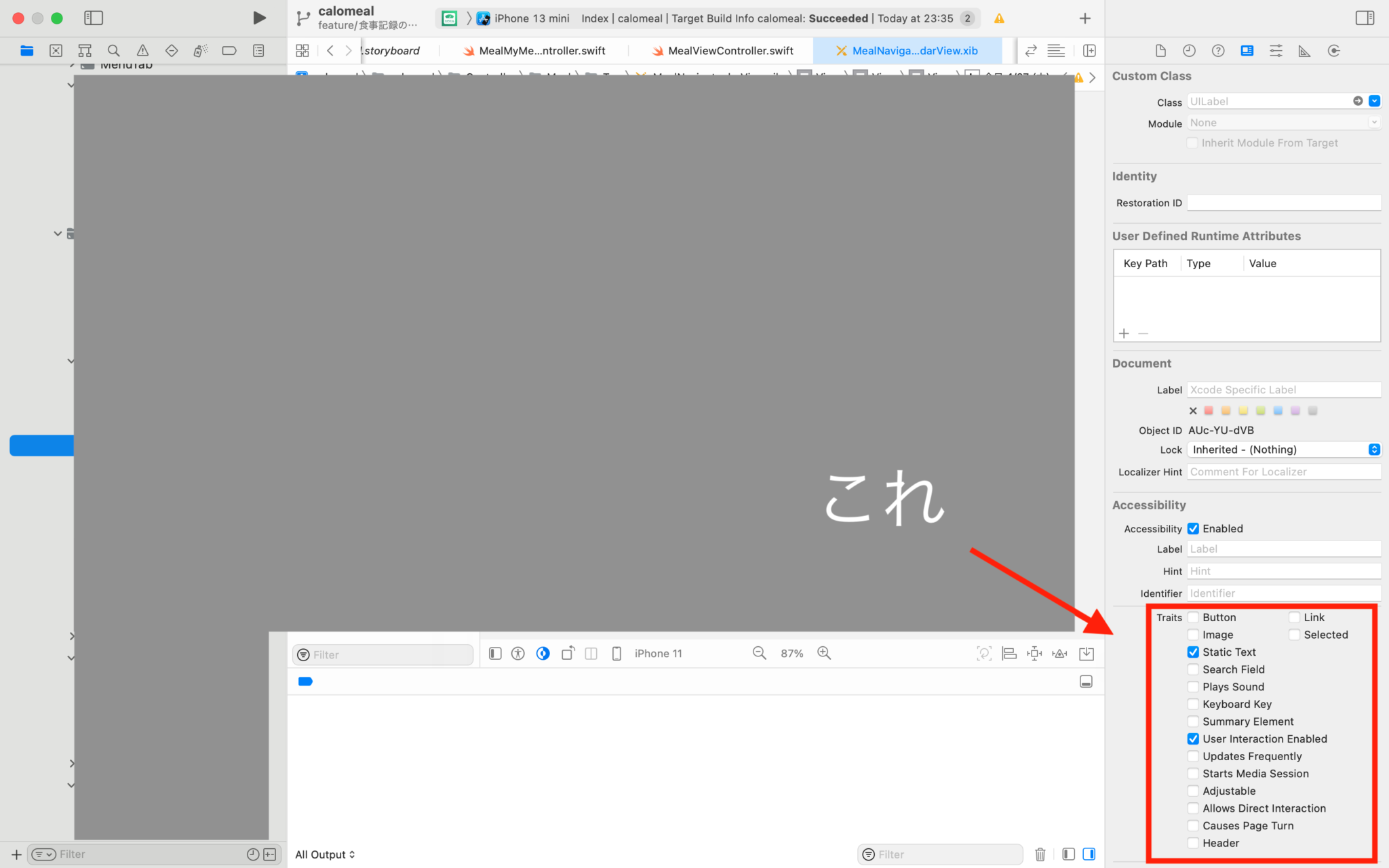The height and width of the screenshot is (868, 1389).
Task: Switch to the .storyboard tab
Action: coord(391,50)
